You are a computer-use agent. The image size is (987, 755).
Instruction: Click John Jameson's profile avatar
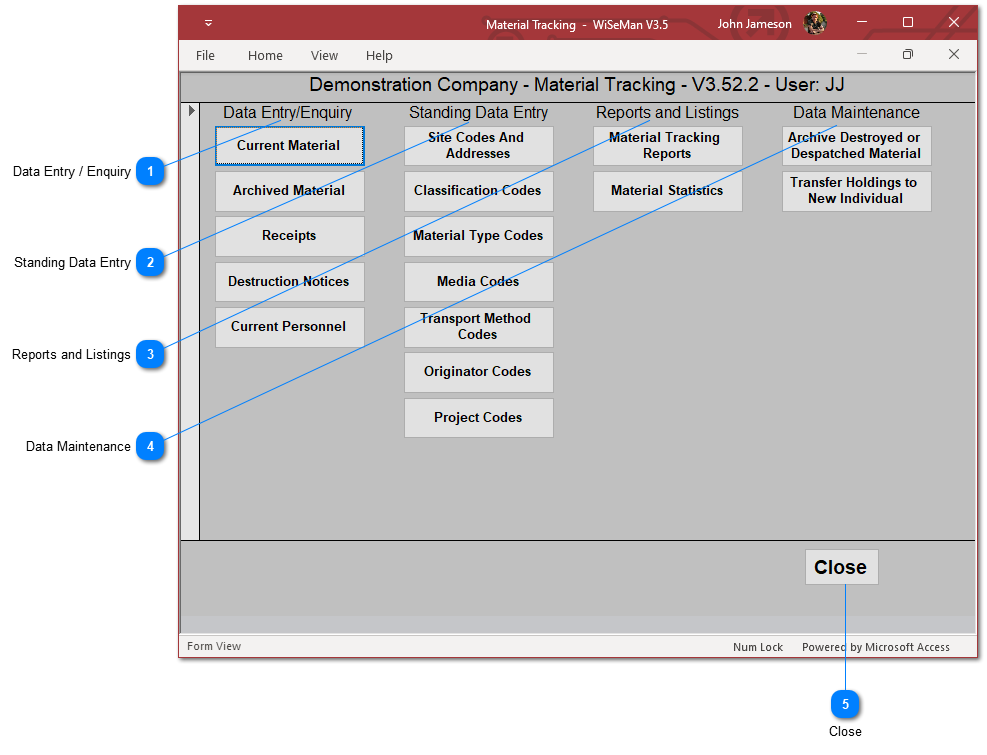(x=815, y=23)
